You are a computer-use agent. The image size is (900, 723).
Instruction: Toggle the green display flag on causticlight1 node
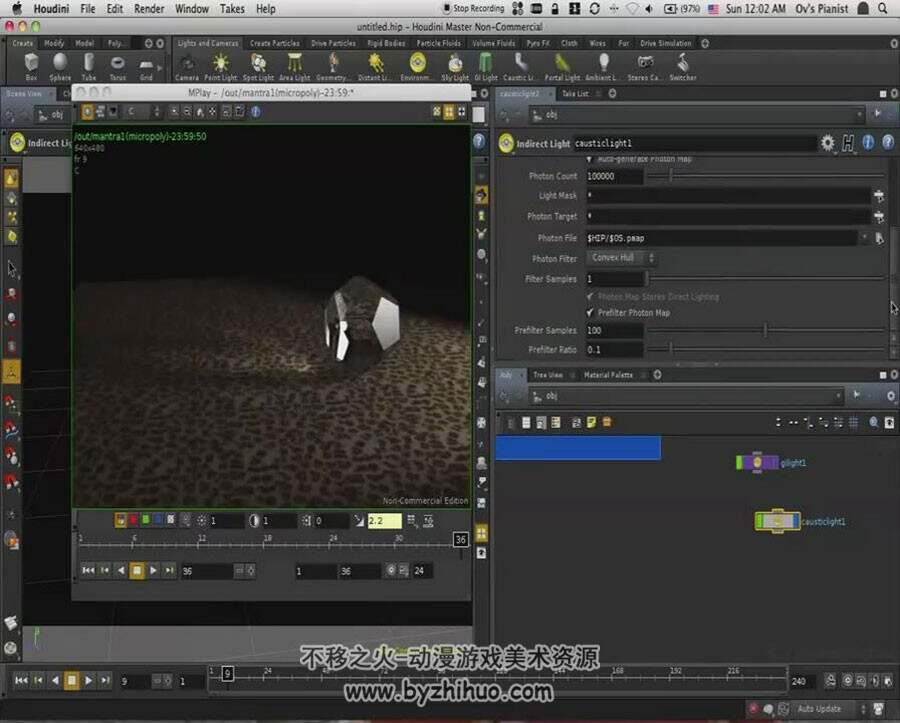(x=760, y=521)
